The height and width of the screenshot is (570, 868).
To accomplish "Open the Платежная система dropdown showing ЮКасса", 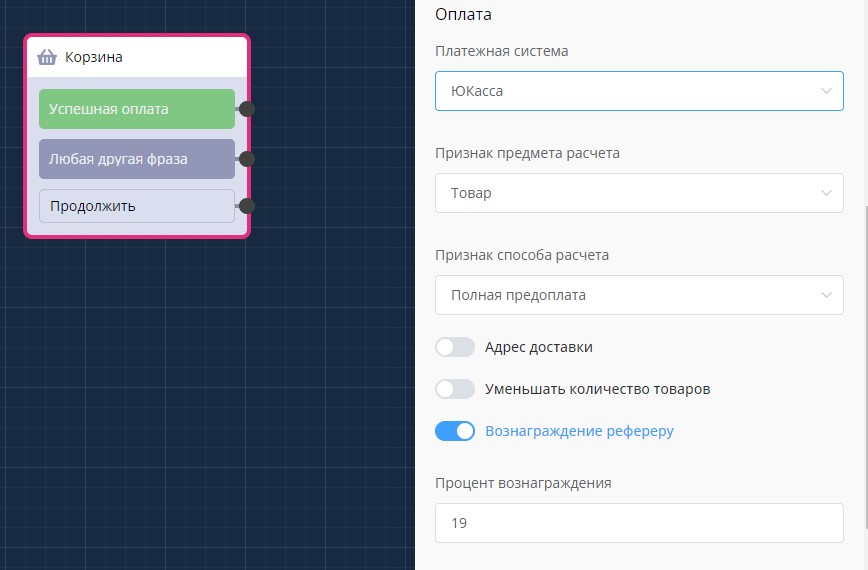I will pyautogui.click(x=639, y=91).
